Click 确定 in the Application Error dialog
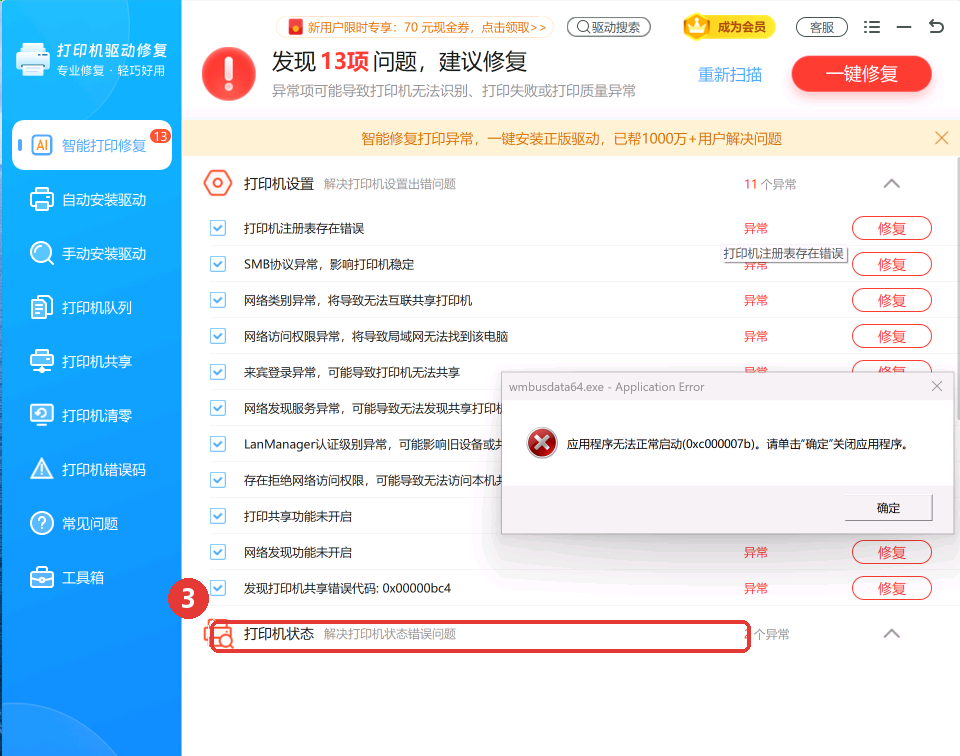This screenshot has height=756, width=960. (888, 507)
